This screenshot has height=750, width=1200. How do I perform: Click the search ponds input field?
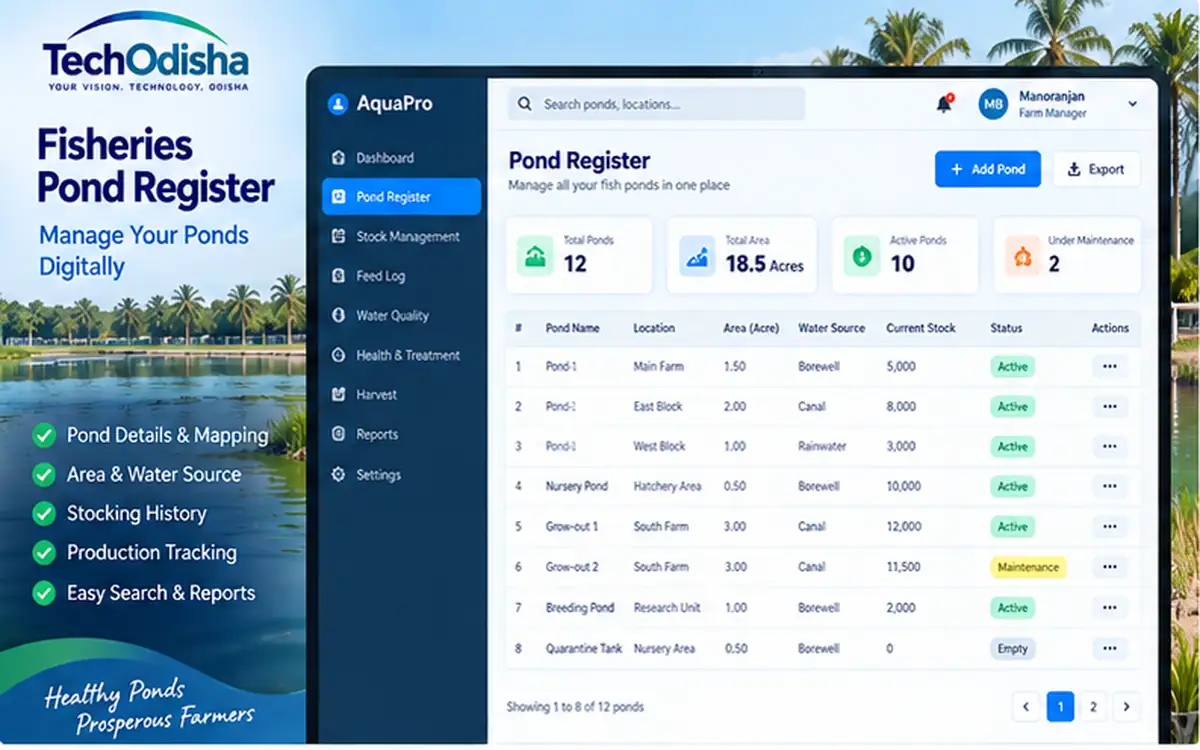coord(656,104)
